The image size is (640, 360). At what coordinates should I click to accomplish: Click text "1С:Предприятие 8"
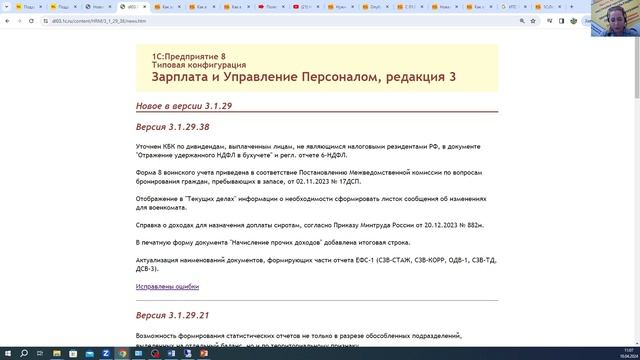tap(189, 56)
